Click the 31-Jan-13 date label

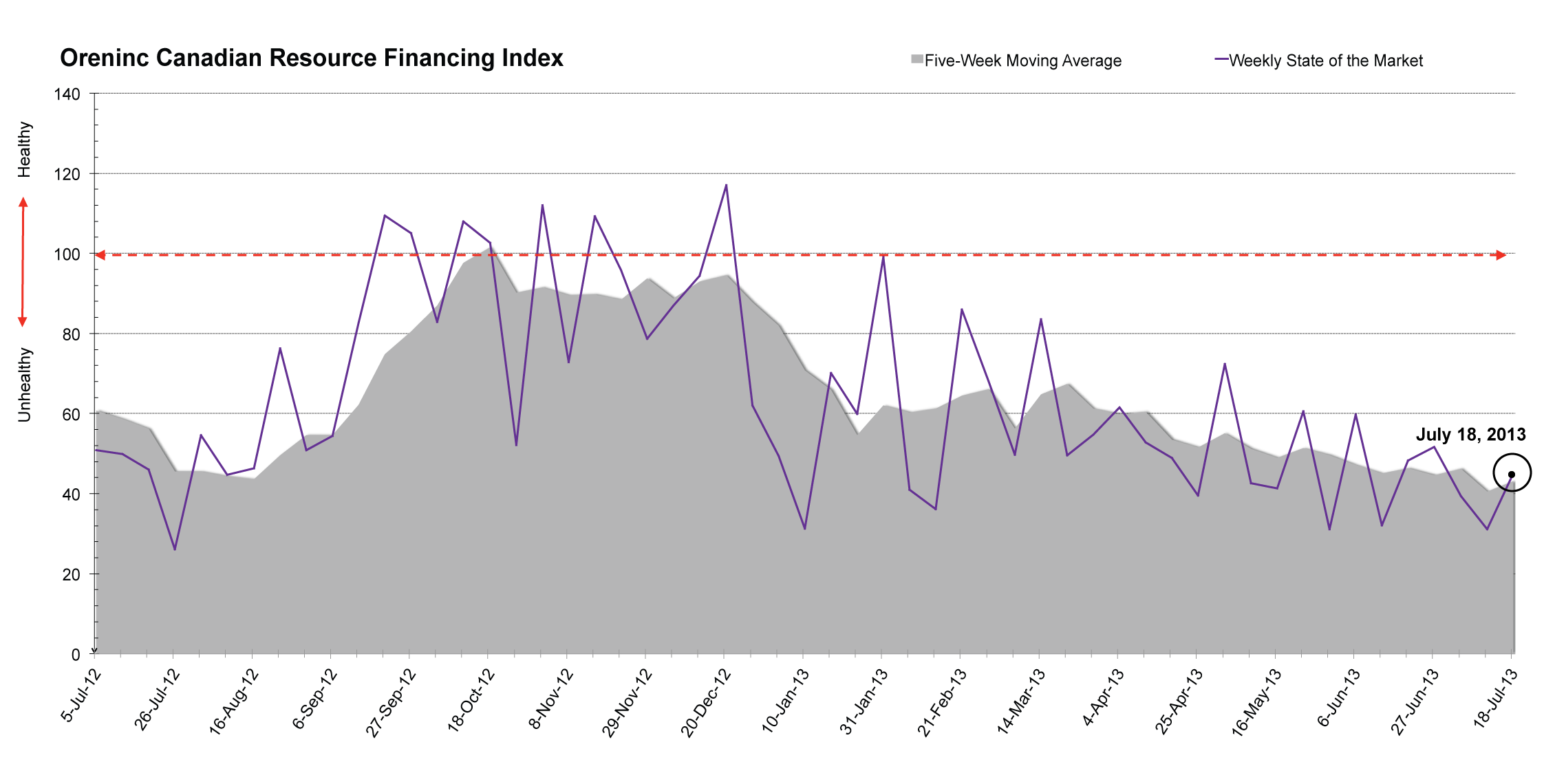(864, 700)
